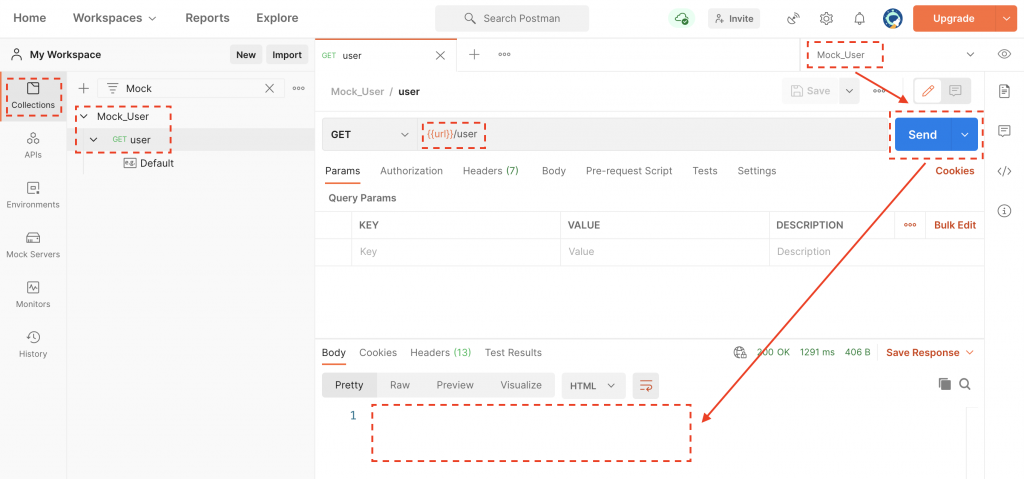Viewport: 1024px width, 479px height.
Task: Switch to build mode pencil icon
Action: (x=927, y=91)
